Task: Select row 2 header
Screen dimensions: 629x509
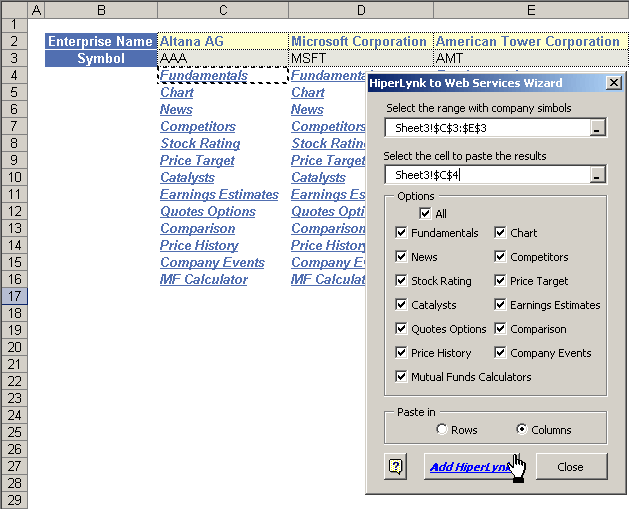Action: click(x=14, y=41)
